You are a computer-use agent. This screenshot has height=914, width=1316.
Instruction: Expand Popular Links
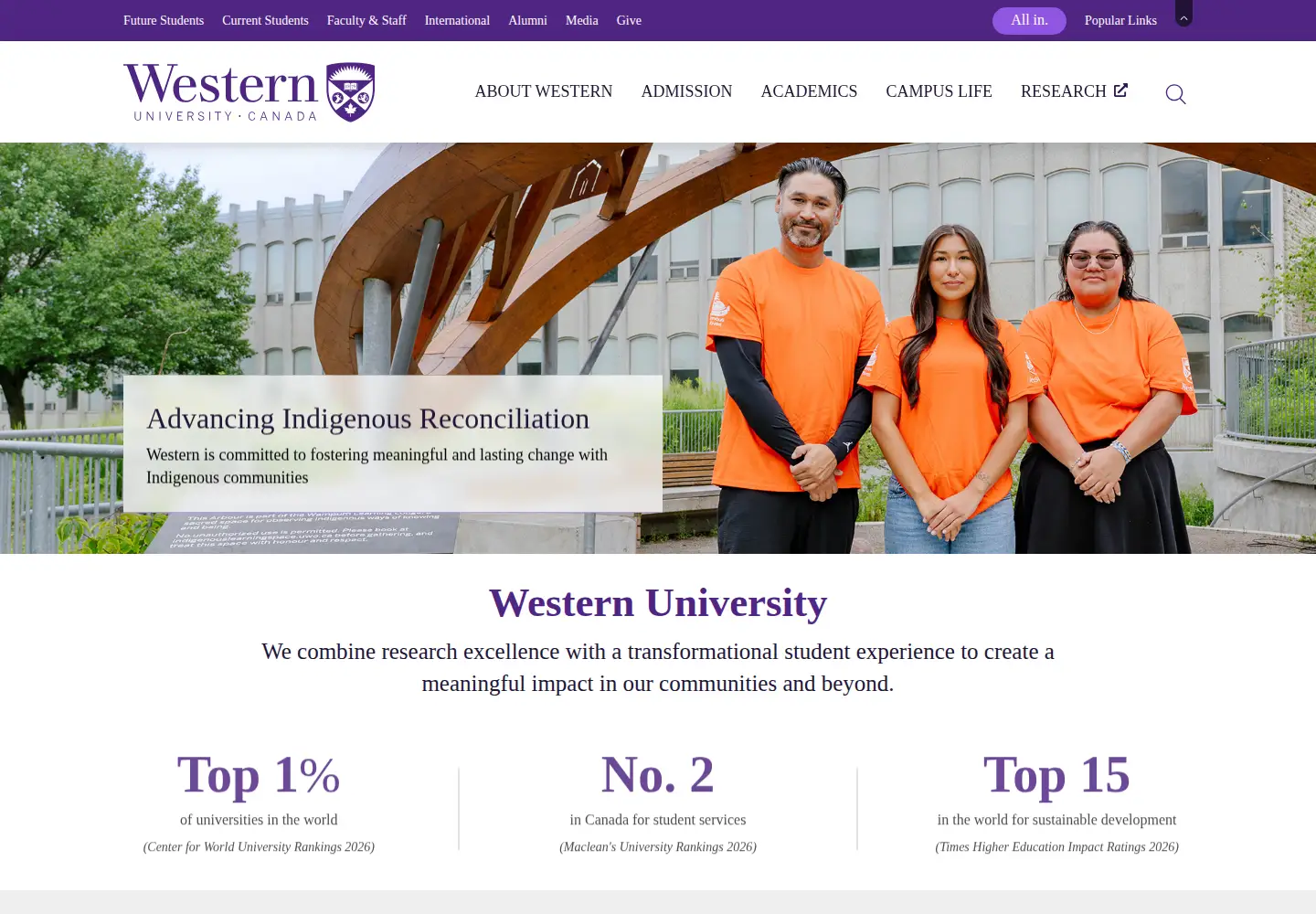[x=1120, y=20]
